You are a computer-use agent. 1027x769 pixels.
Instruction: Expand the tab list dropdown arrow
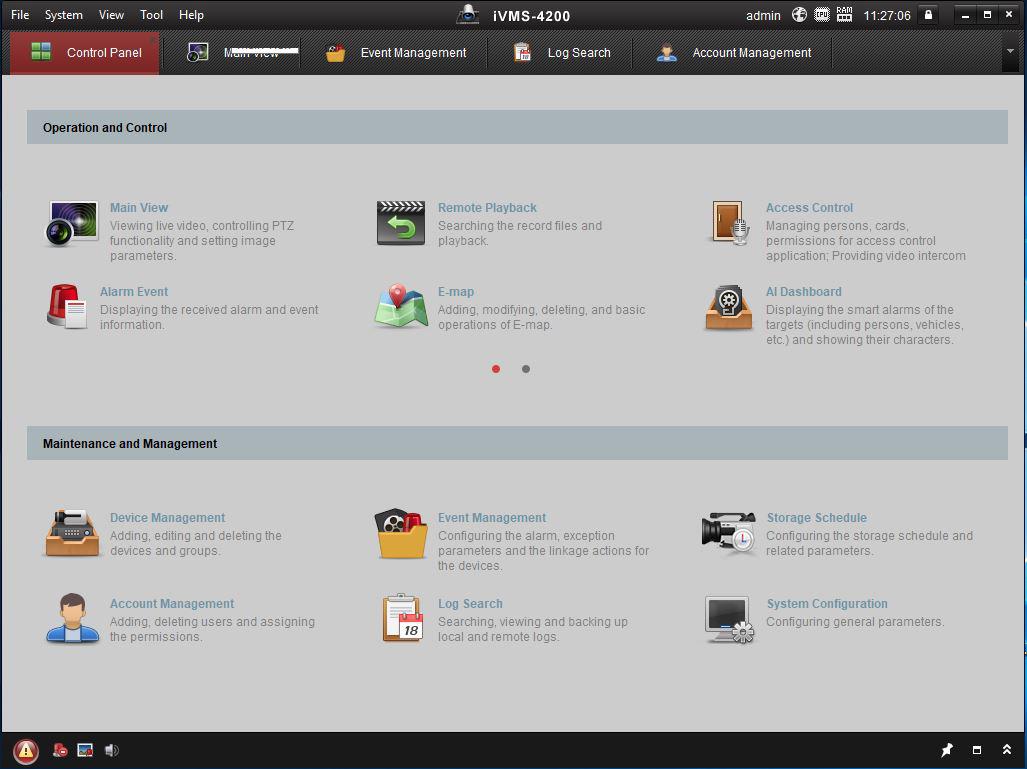1010,52
